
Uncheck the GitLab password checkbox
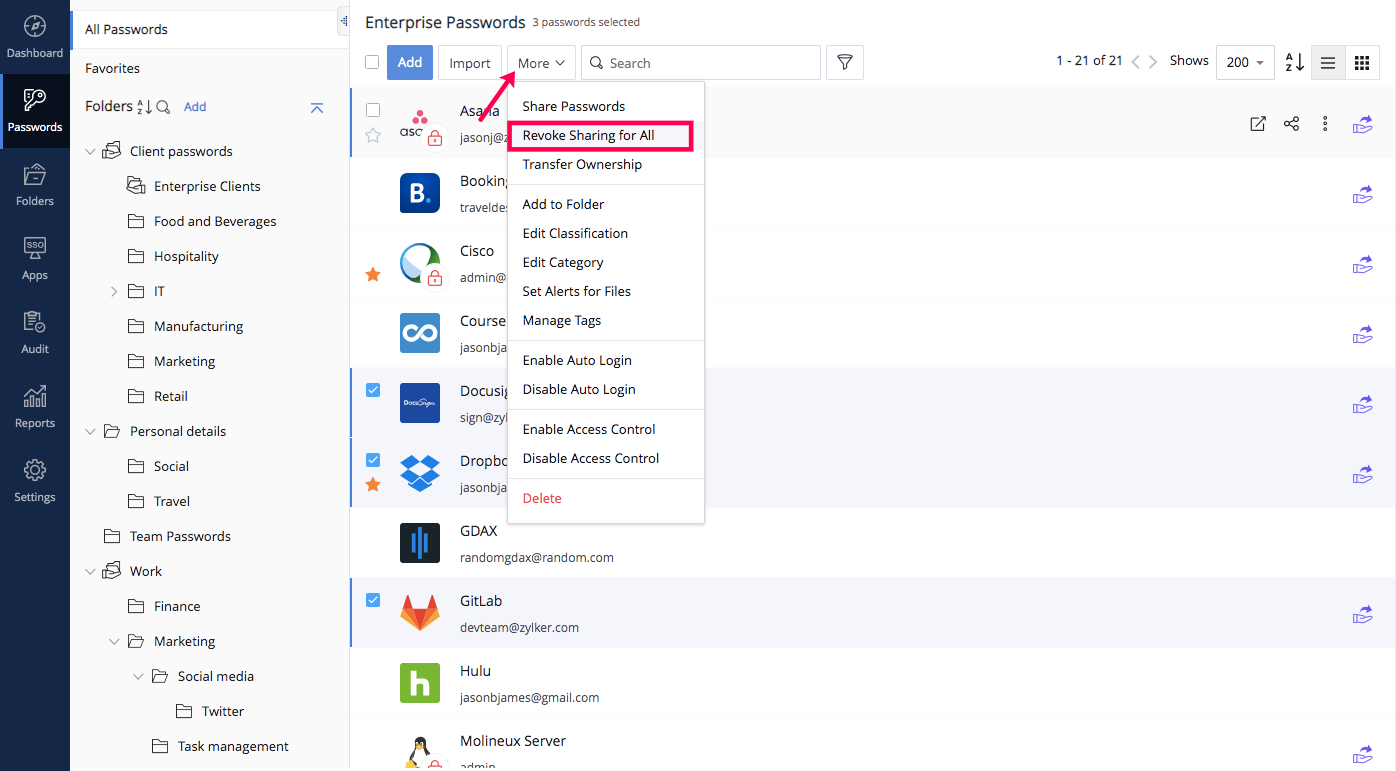(x=373, y=600)
